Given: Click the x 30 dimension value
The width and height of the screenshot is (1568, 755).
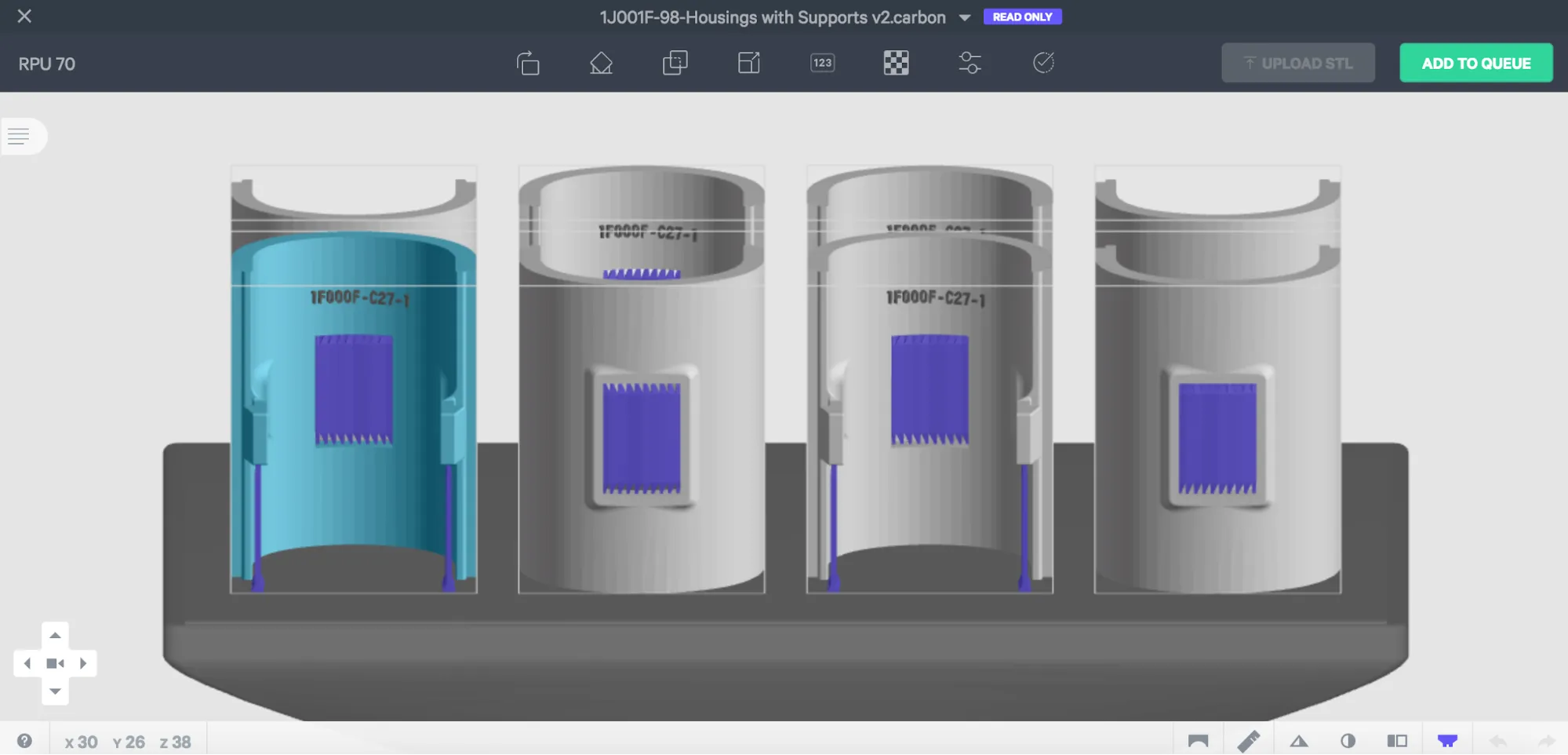Looking at the screenshot, I should point(81,742).
